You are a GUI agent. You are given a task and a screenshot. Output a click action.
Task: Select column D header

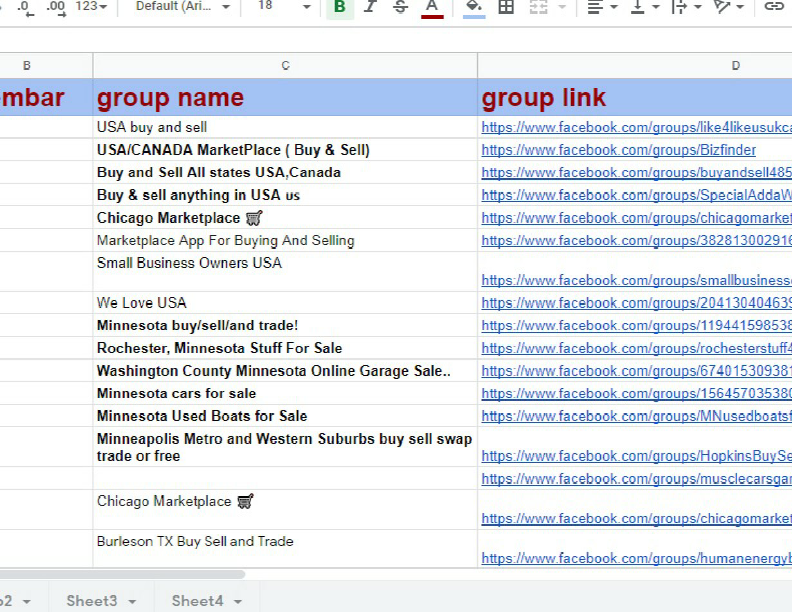tap(635, 66)
